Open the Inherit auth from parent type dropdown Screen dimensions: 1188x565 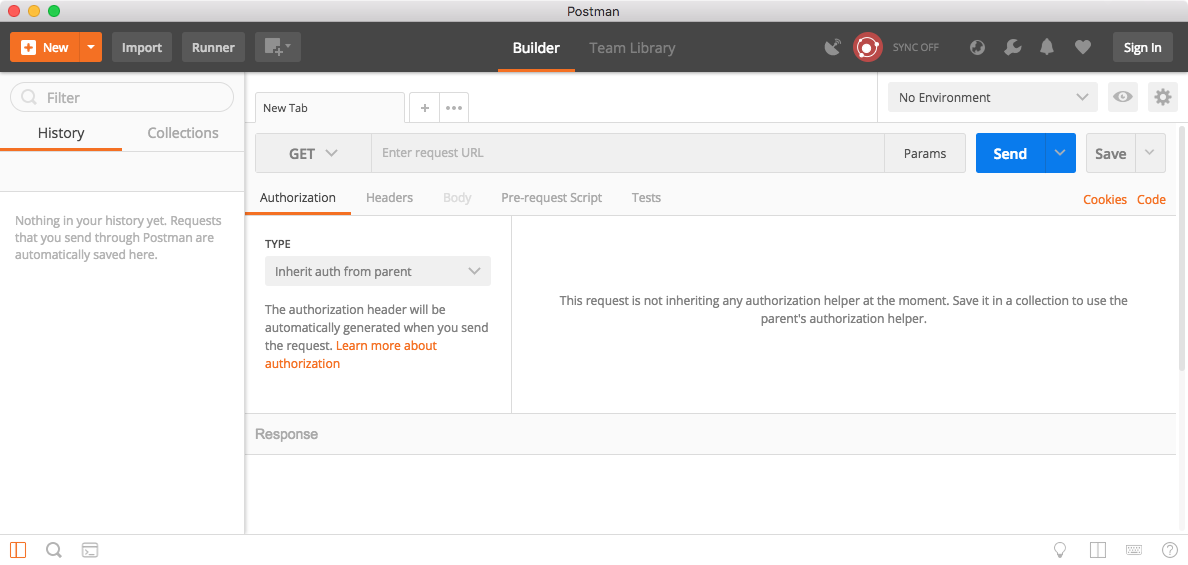click(378, 271)
